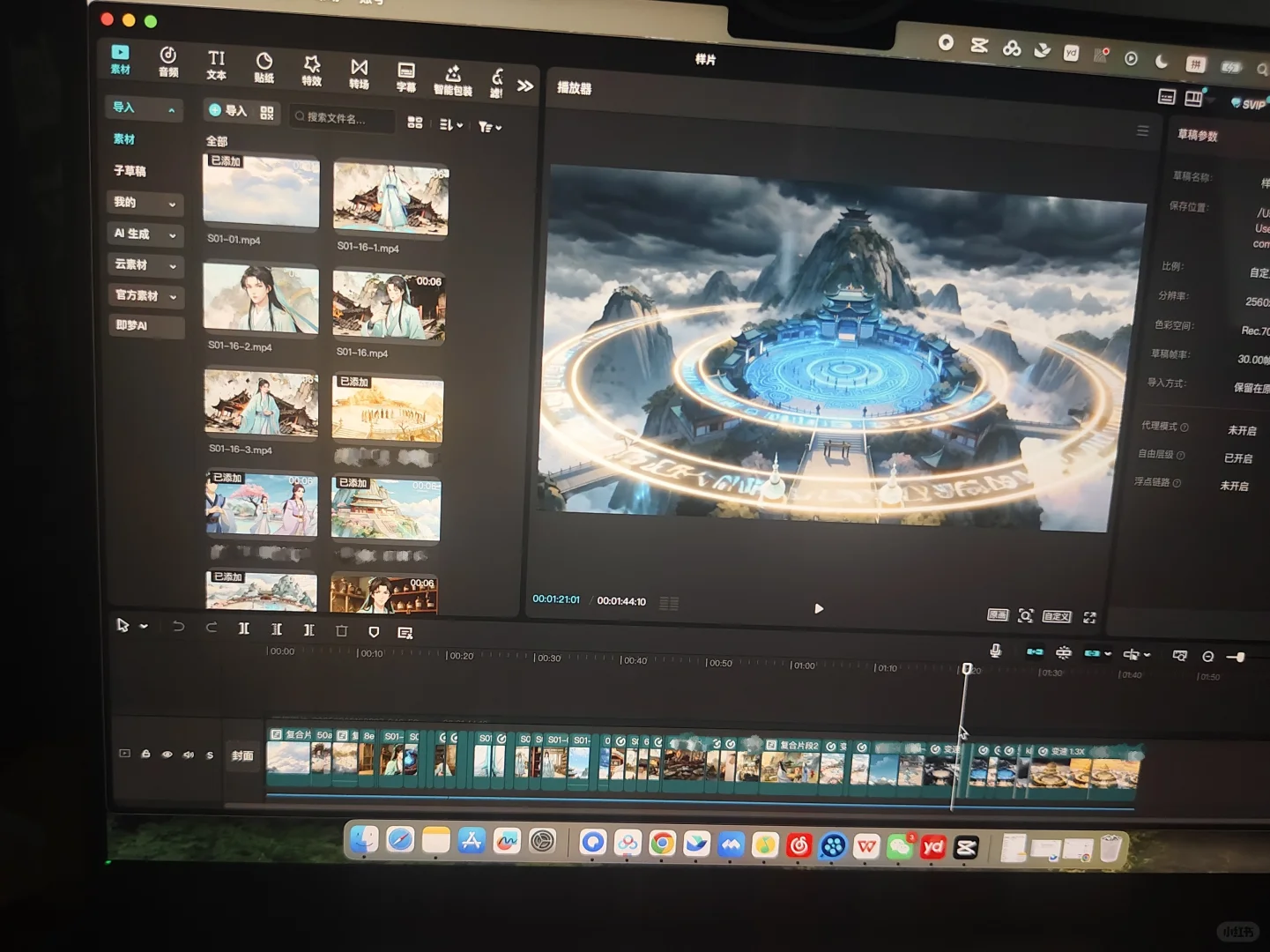Focus the 搜索文件名 search field
Screen dimensions: 1270x952
[x=342, y=117]
